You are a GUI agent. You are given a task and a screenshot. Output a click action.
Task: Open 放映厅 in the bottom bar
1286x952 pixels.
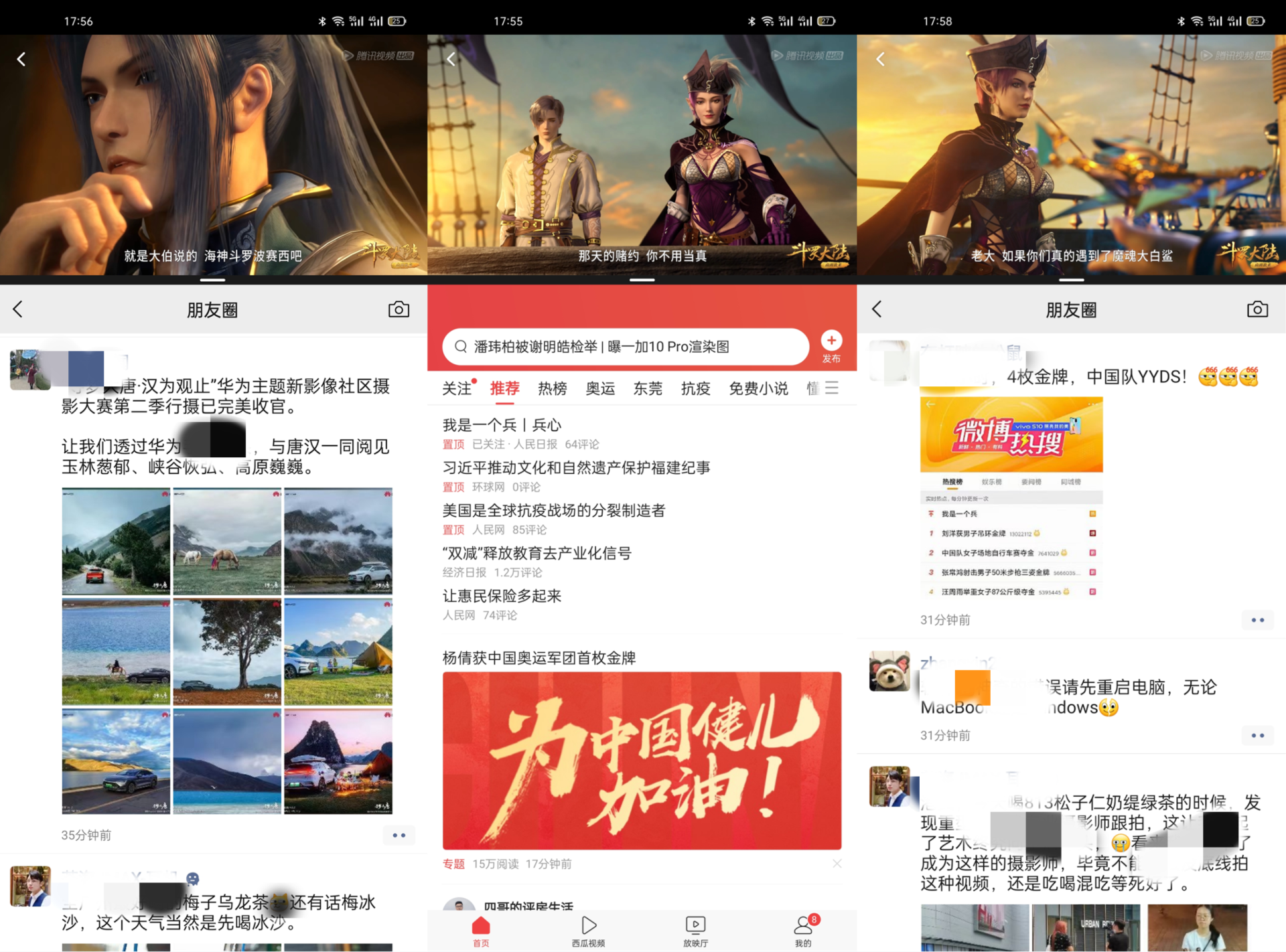[695, 931]
